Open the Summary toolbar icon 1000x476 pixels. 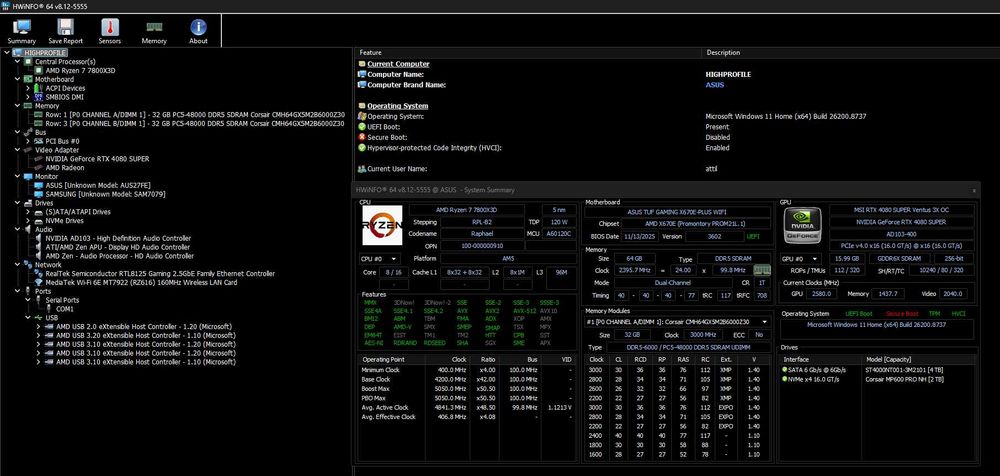point(22,27)
